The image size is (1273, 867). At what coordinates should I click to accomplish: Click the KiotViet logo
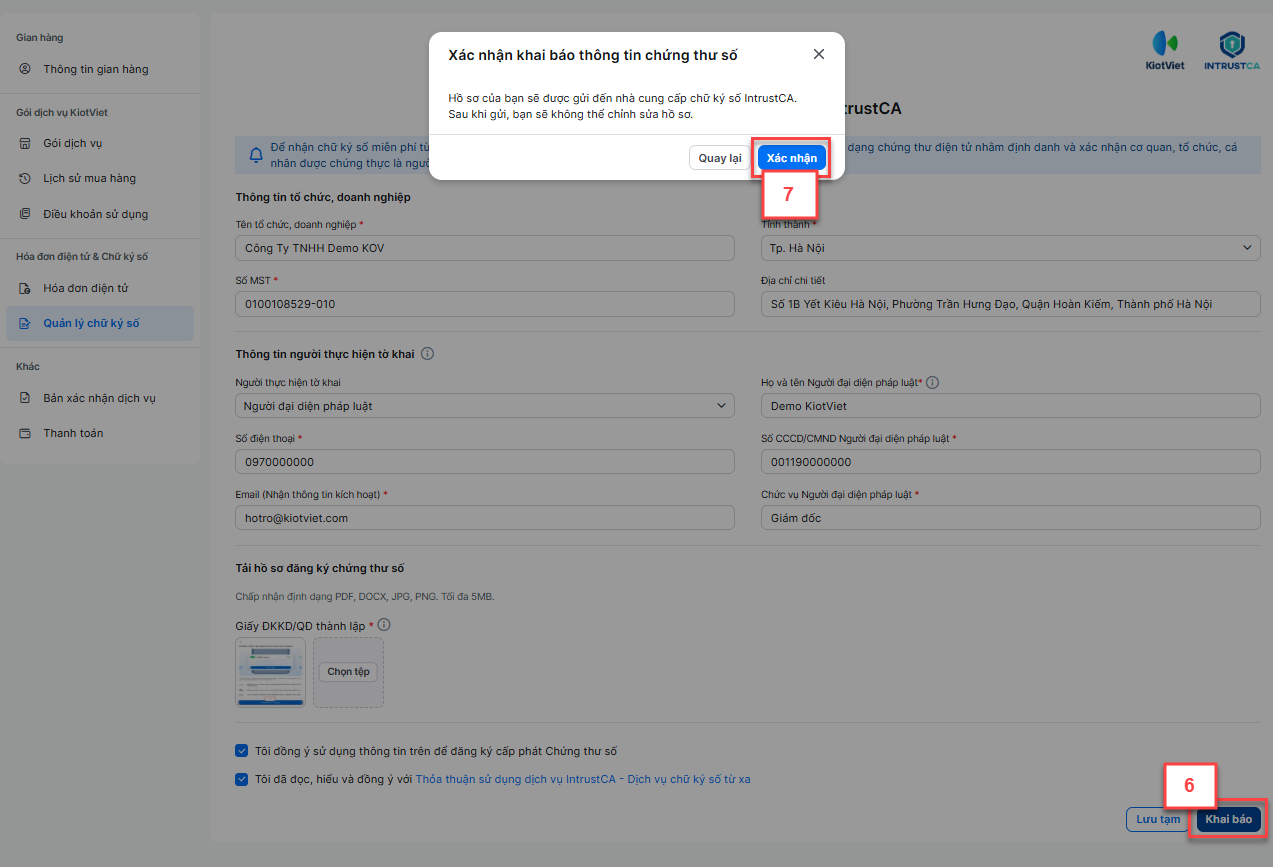(x=1165, y=51)
